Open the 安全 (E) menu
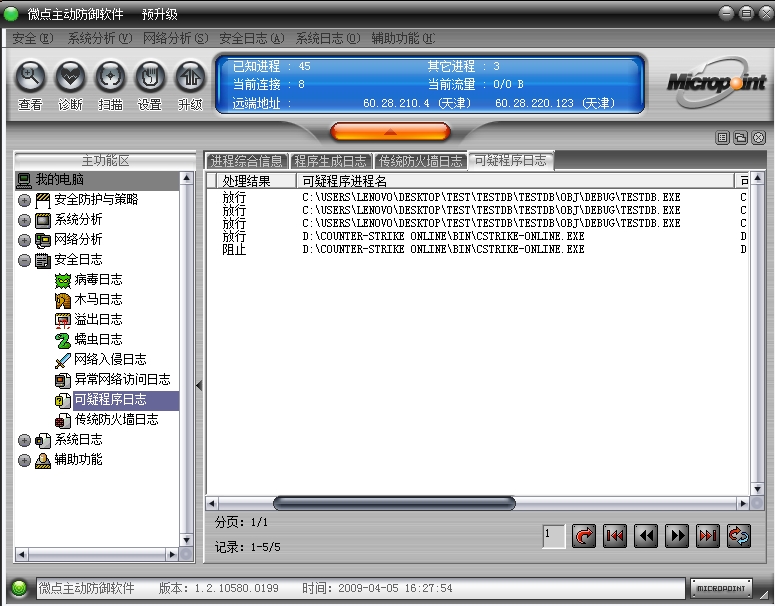Viewport: 775px width, 606px height. [33, 38]
